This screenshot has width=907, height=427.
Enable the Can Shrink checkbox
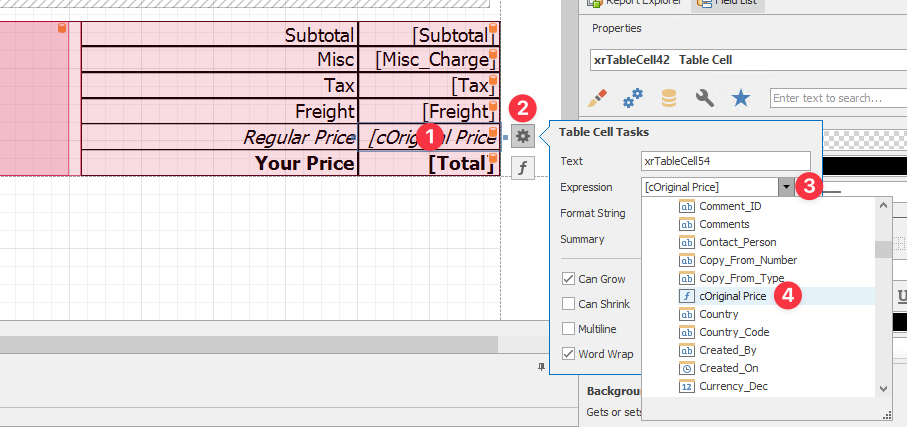point(569,304)
